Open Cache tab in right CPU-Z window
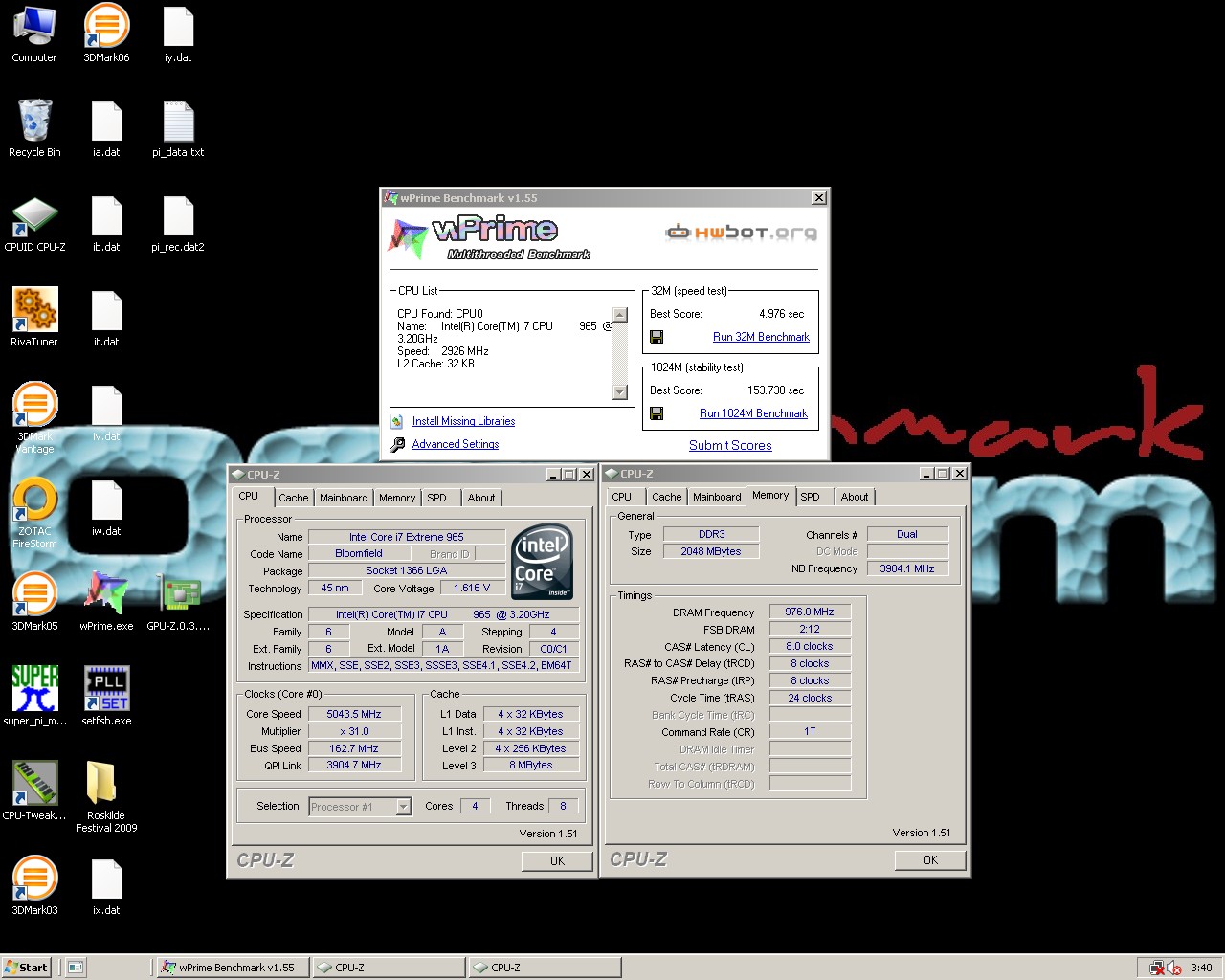Screen dimensions: 1225x980 (667, 497)
